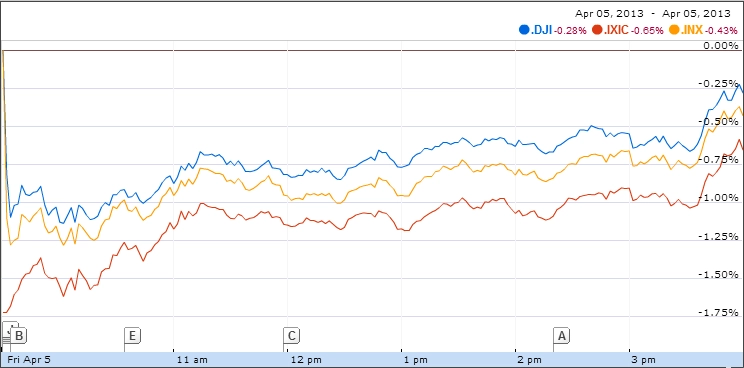Select the .IXIC ticker label
Viewport: 744px width, 368px height.
click(x=616, y=30)
